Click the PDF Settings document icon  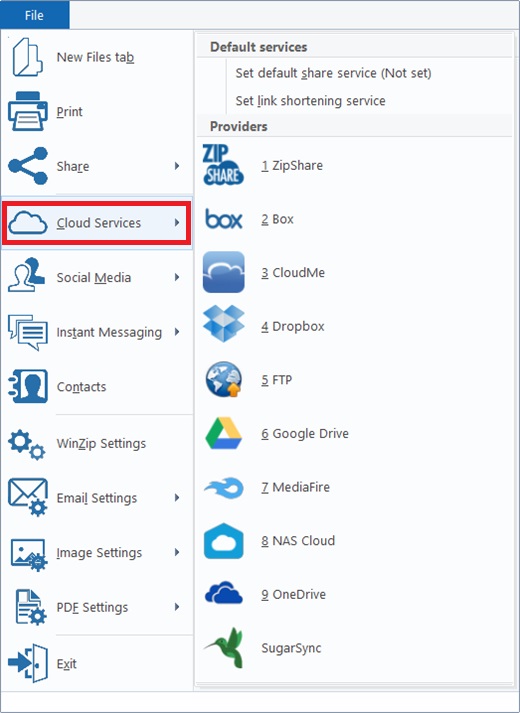pos(30,608)
